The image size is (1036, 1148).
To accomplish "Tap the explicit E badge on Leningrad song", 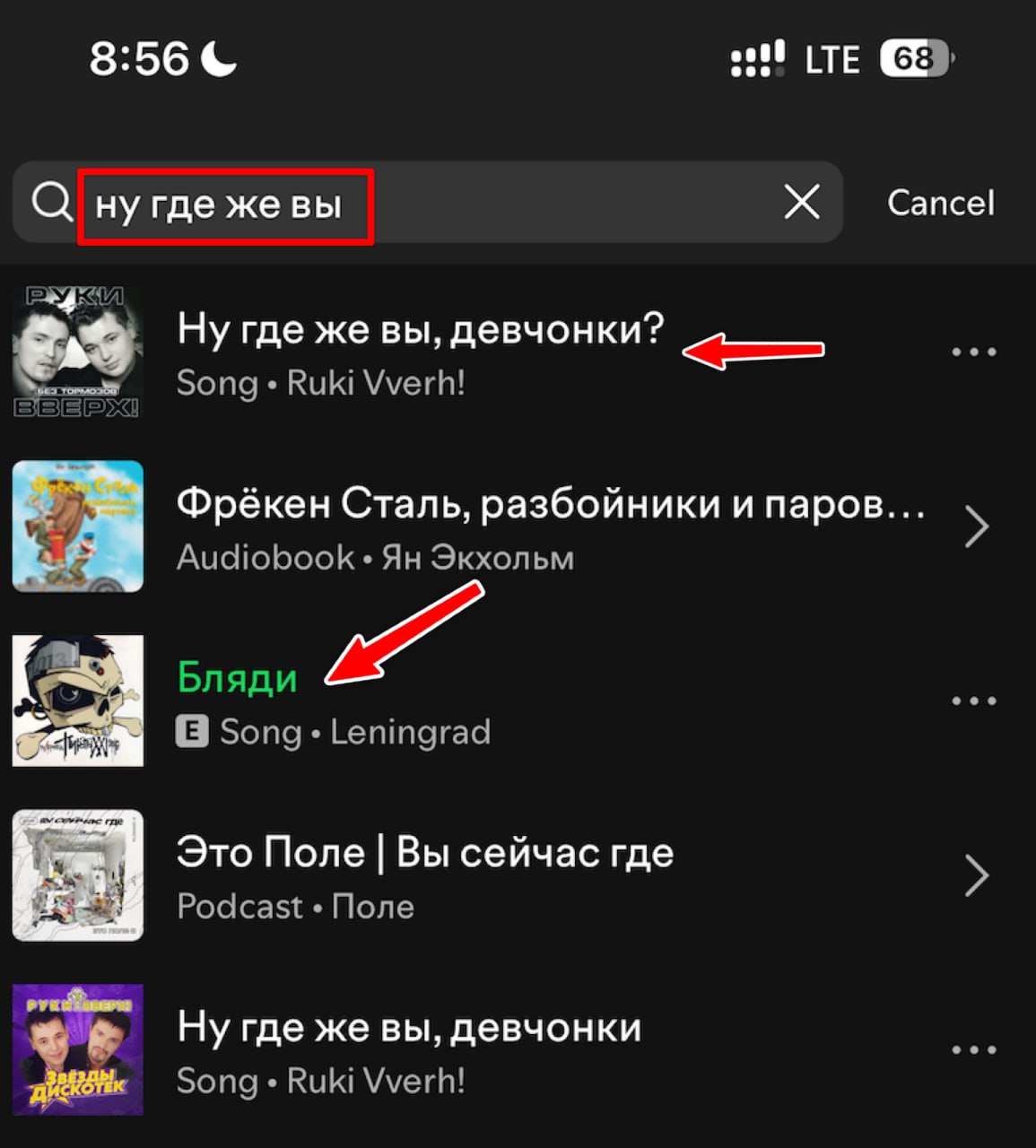I will pyautogui.click(x=192, y=732).
